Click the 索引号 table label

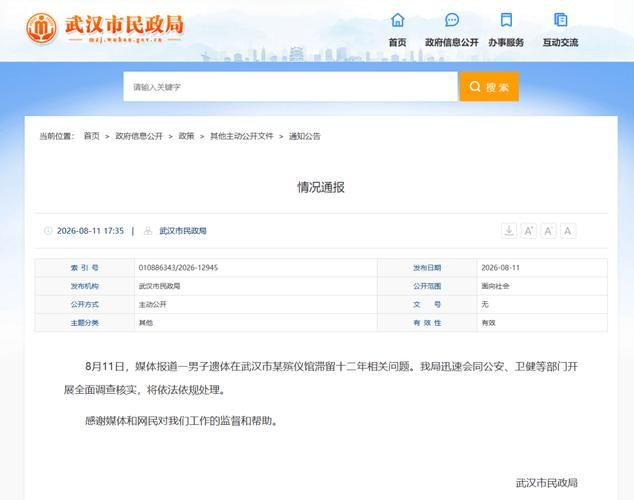click(x=85, y=268)
